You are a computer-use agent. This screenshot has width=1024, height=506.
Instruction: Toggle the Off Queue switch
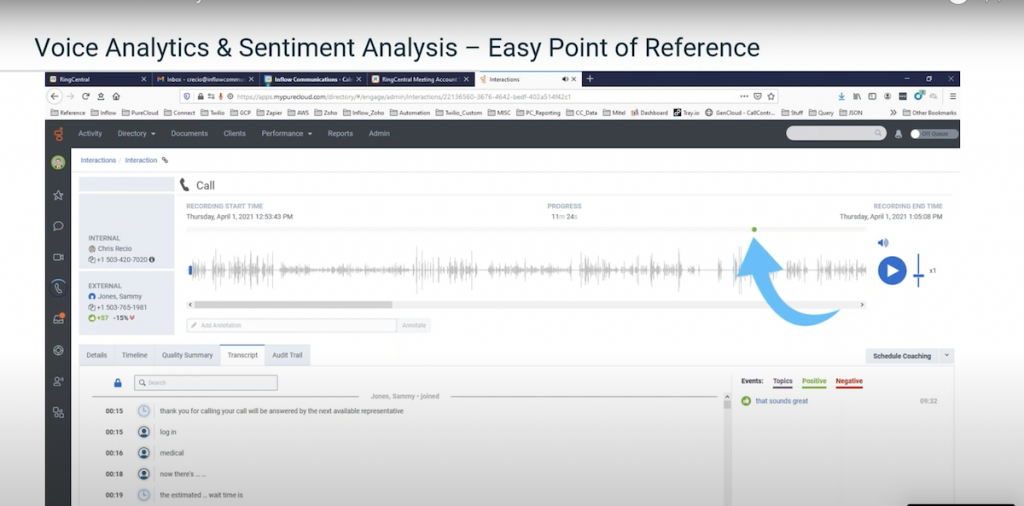tap(917, 133)
